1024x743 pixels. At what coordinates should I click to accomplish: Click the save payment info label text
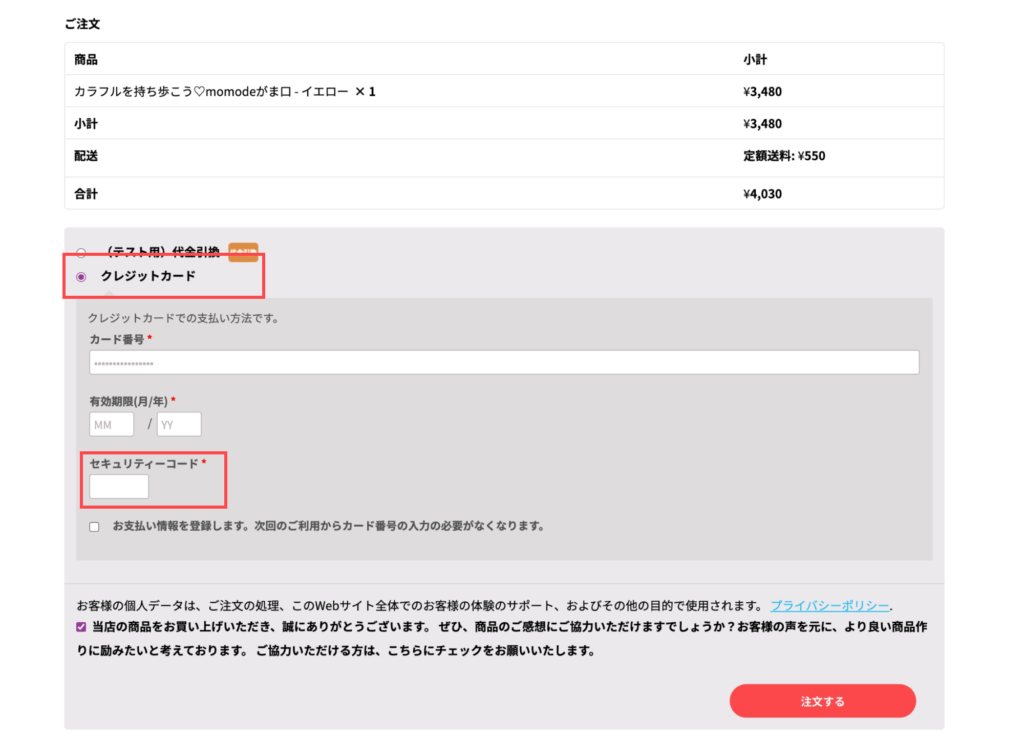(328, 526)
